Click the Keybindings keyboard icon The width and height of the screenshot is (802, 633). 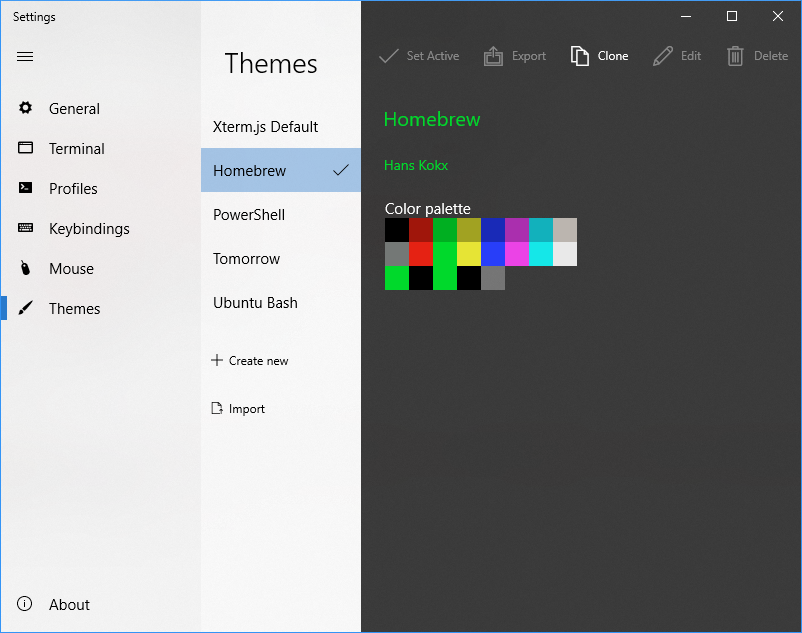pos(26,228)
